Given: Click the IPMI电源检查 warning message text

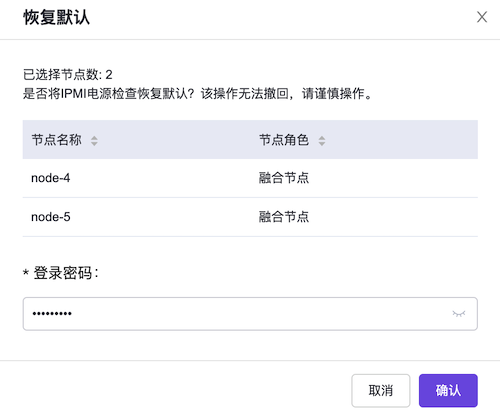Looking at the screenshot, I should [197, 94].
